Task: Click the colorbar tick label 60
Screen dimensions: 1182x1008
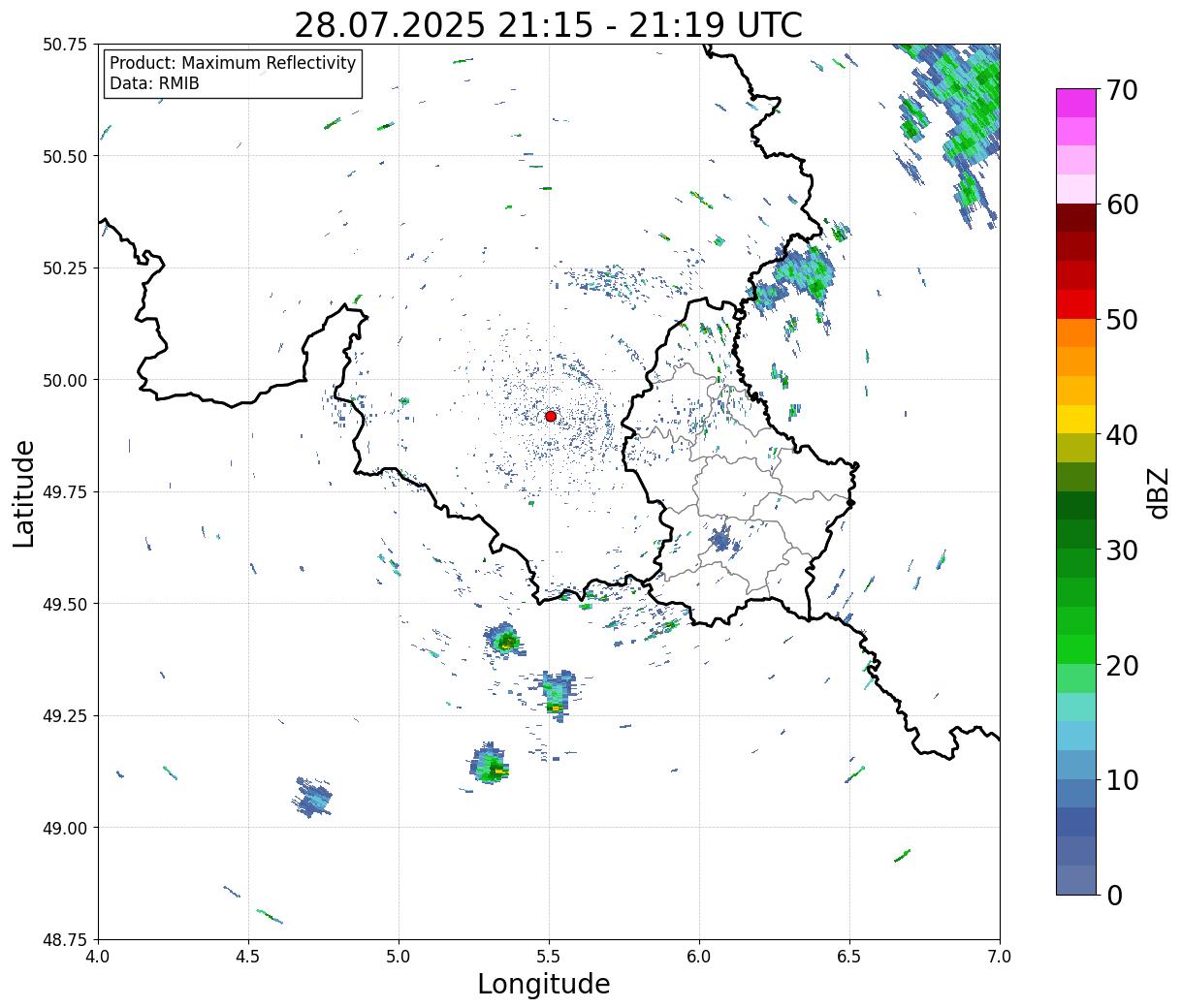Action: [1122, 205]
